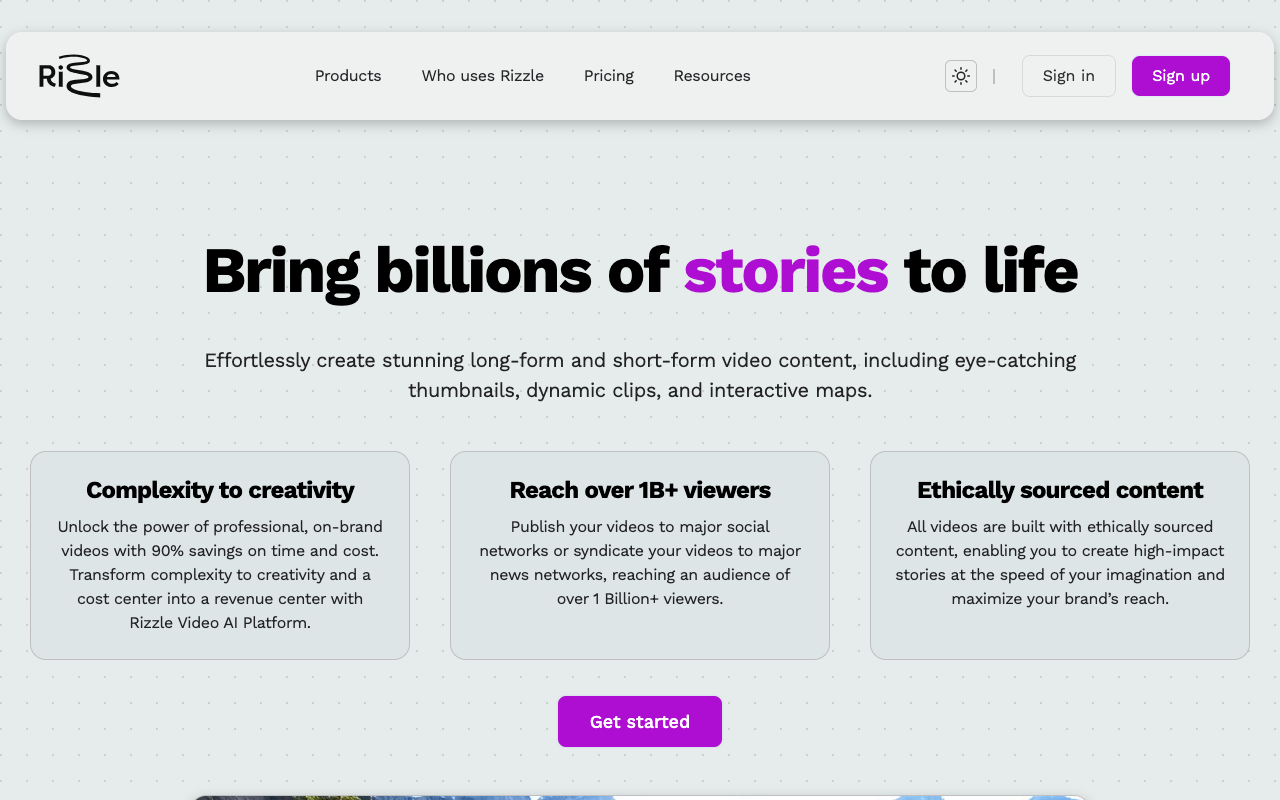The image size is (1280, 800).
Task: Open the Products menu
Action: (x=348, y=76)
